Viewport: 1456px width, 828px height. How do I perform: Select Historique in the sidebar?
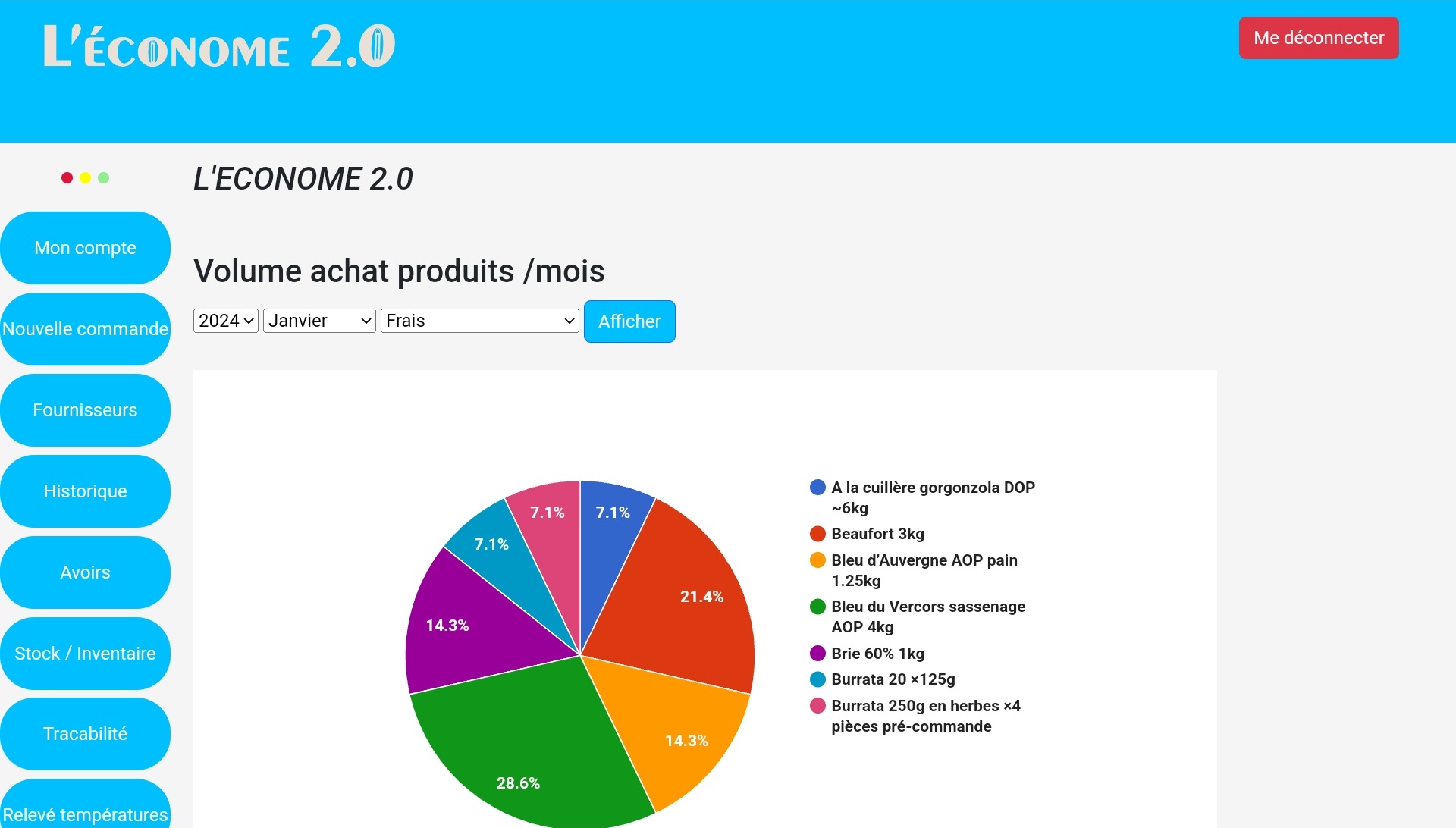[85, 491]
